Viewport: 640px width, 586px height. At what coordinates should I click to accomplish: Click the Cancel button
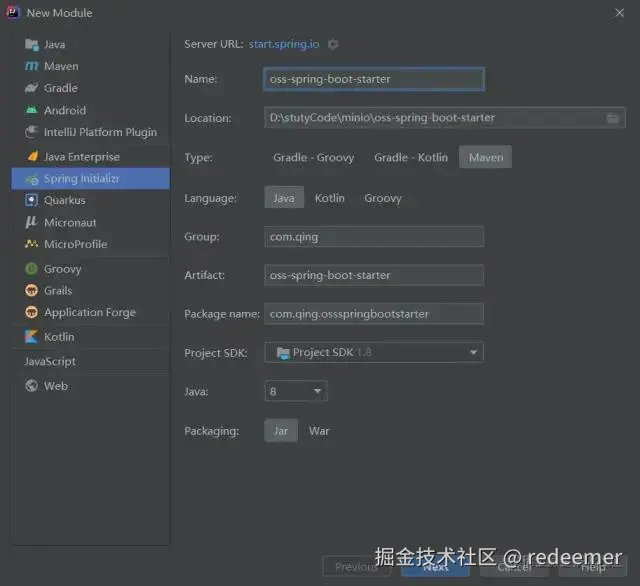pyautogui.click(x=514, y=566)
